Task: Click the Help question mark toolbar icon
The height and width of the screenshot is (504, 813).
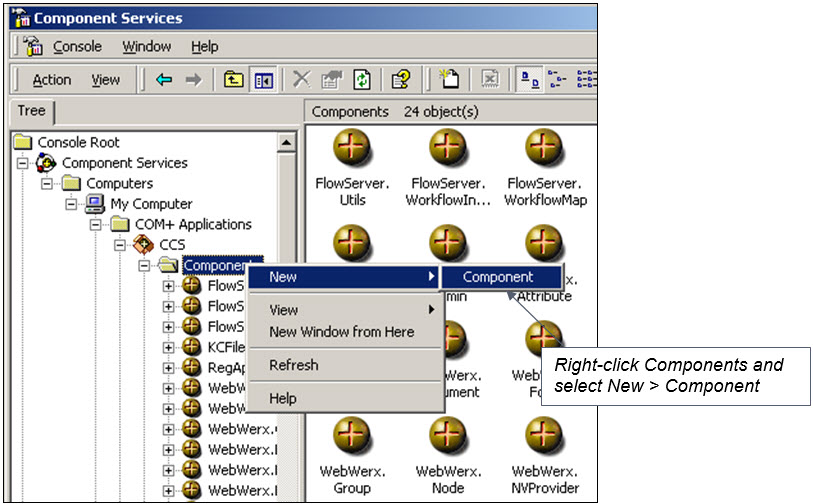Action: pos(401,80)
